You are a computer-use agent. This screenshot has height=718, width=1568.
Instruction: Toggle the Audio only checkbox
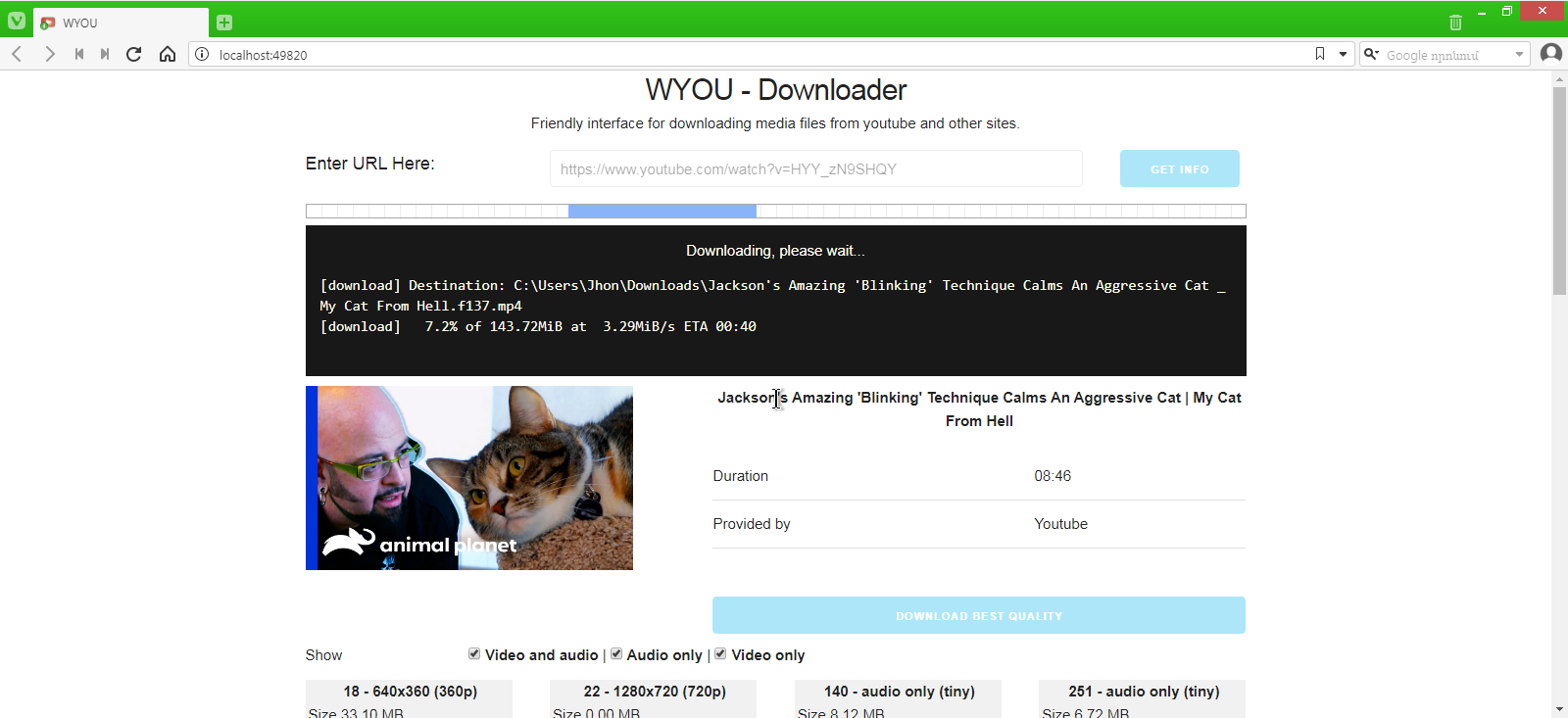coord(616,654)
